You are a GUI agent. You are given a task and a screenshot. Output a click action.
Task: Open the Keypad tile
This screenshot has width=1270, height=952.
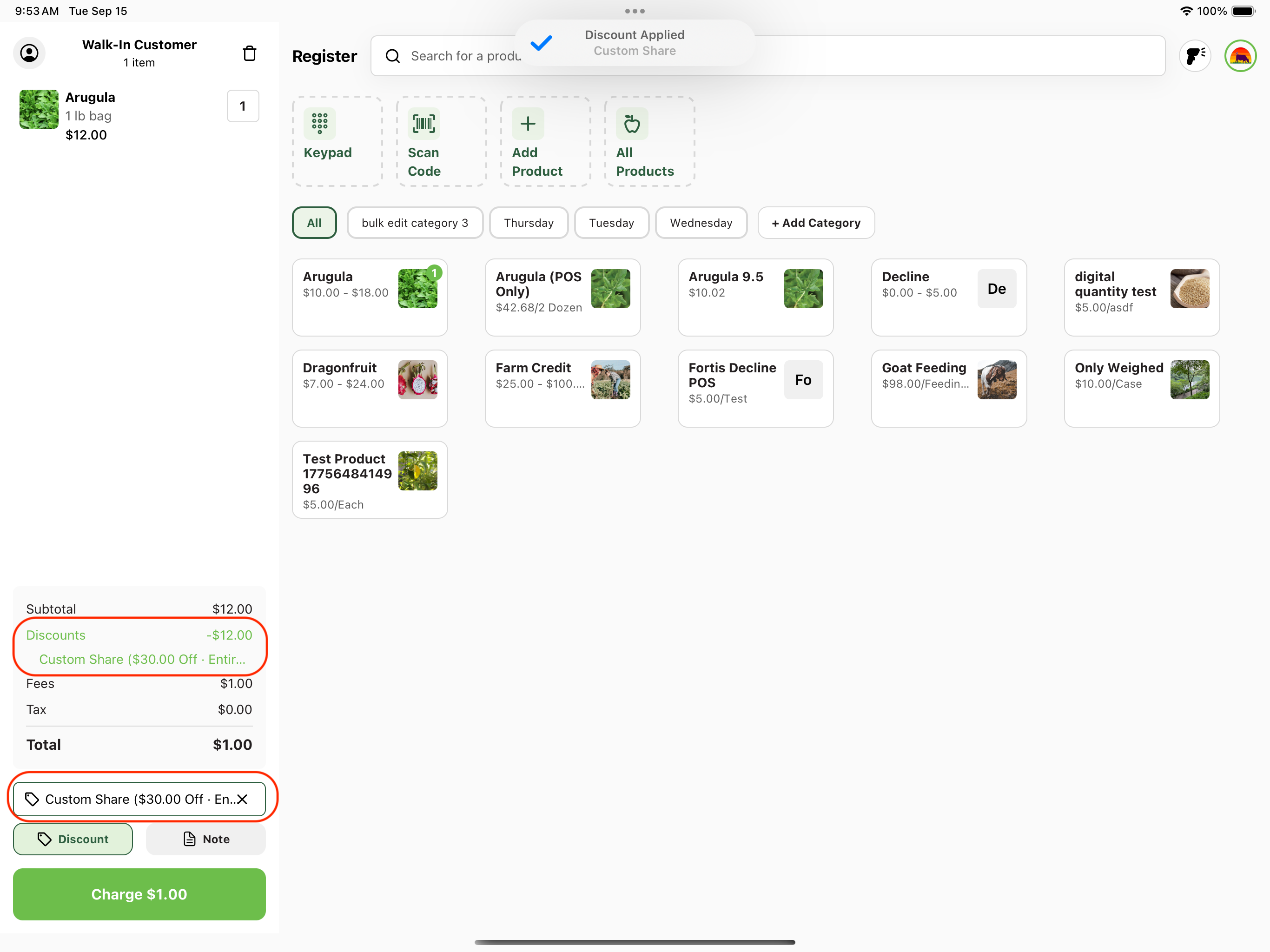(337, 141)
